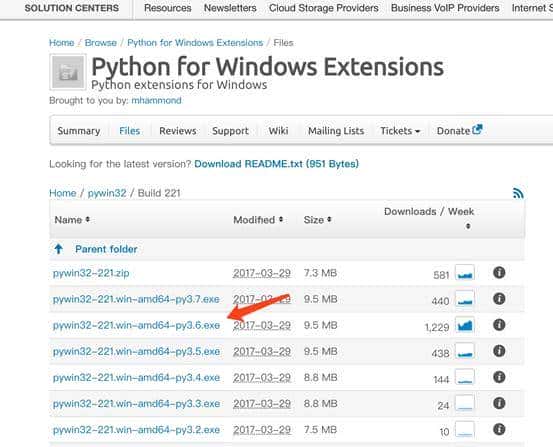Click the up-arrow icon beside Parent folder
This screenshot has height=447, width=553.
pyautogui.click(x=59, y=249)
